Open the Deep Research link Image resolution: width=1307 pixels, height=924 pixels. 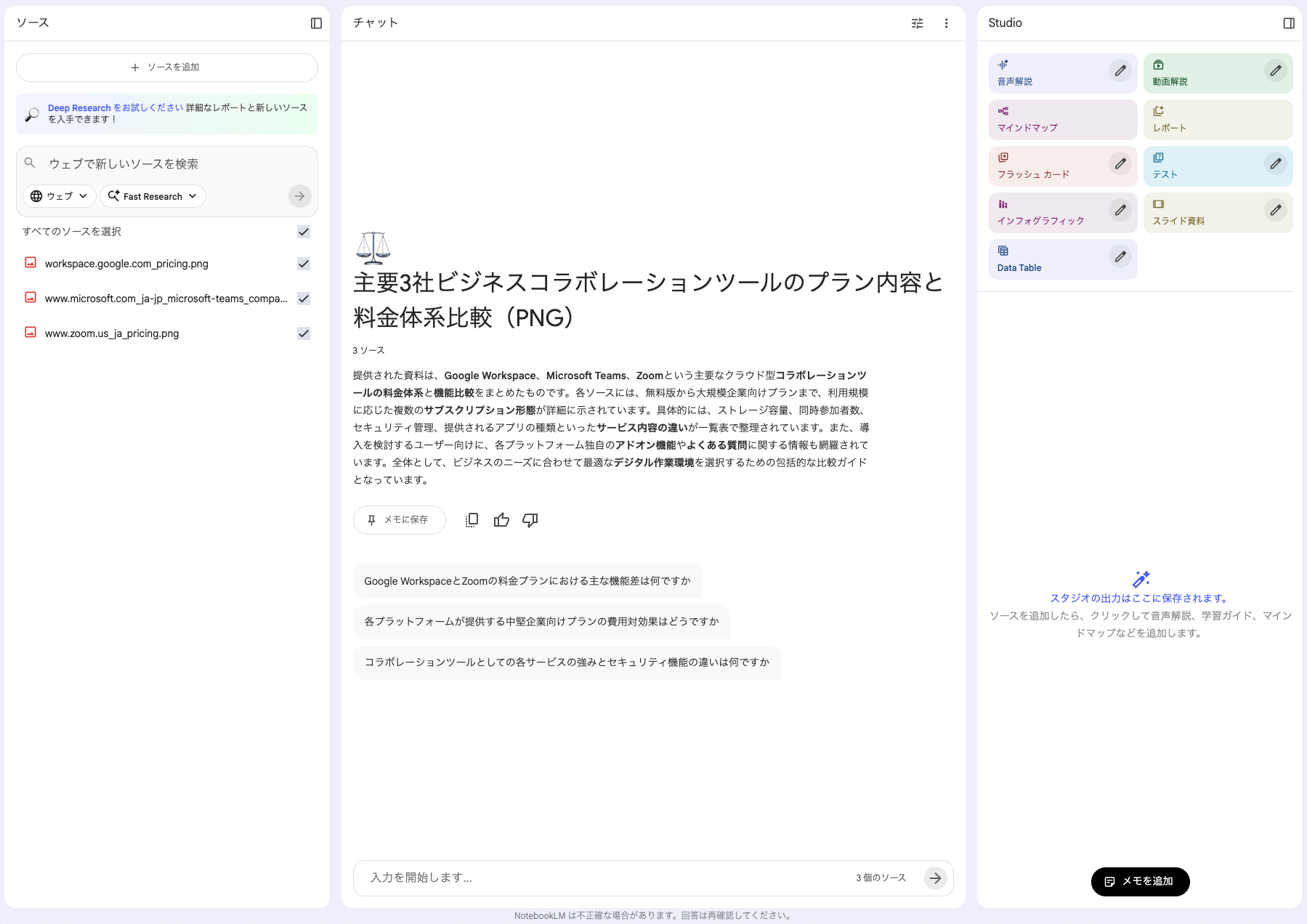(78, 107)
